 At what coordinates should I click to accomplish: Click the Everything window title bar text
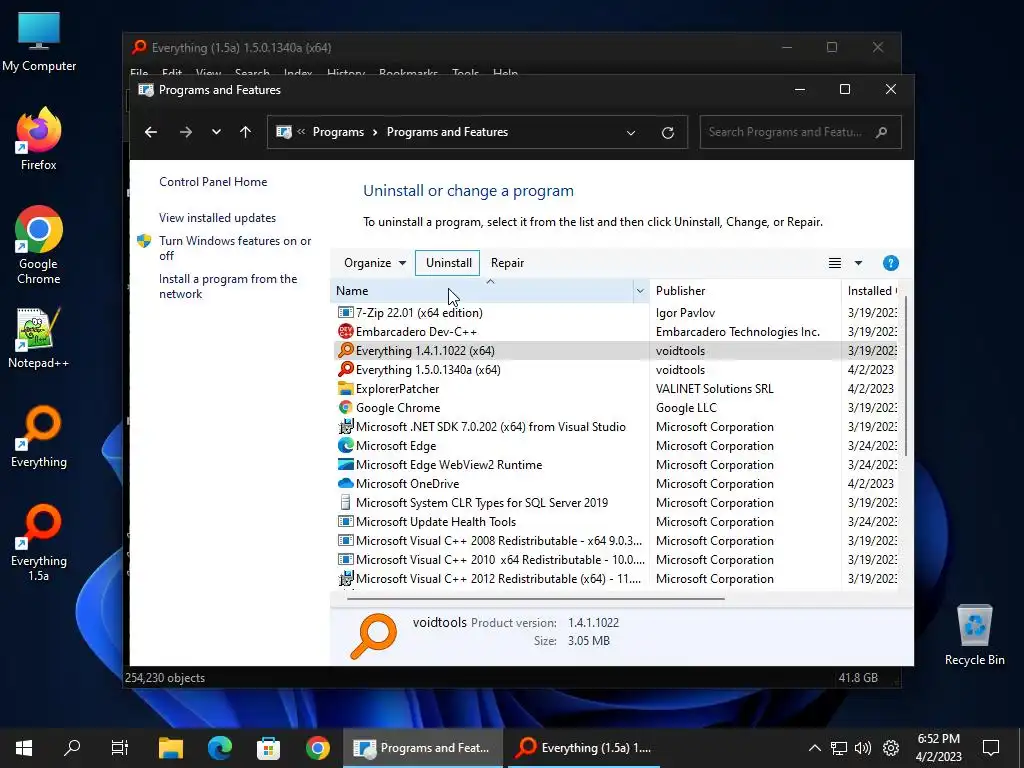tap(241, 48)
